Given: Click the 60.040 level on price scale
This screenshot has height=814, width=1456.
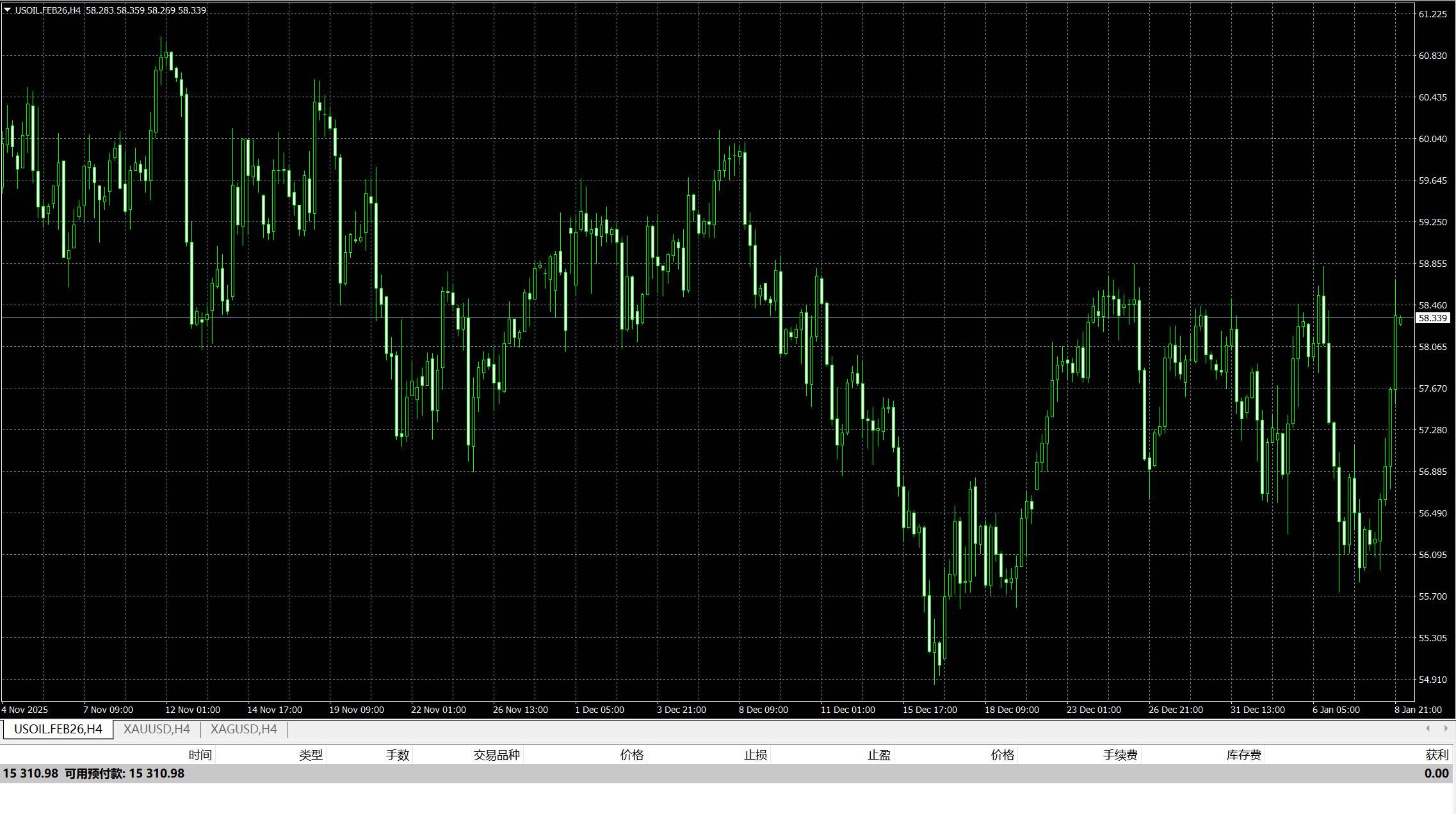Looking at the screenshot, I should point(1432,139).
